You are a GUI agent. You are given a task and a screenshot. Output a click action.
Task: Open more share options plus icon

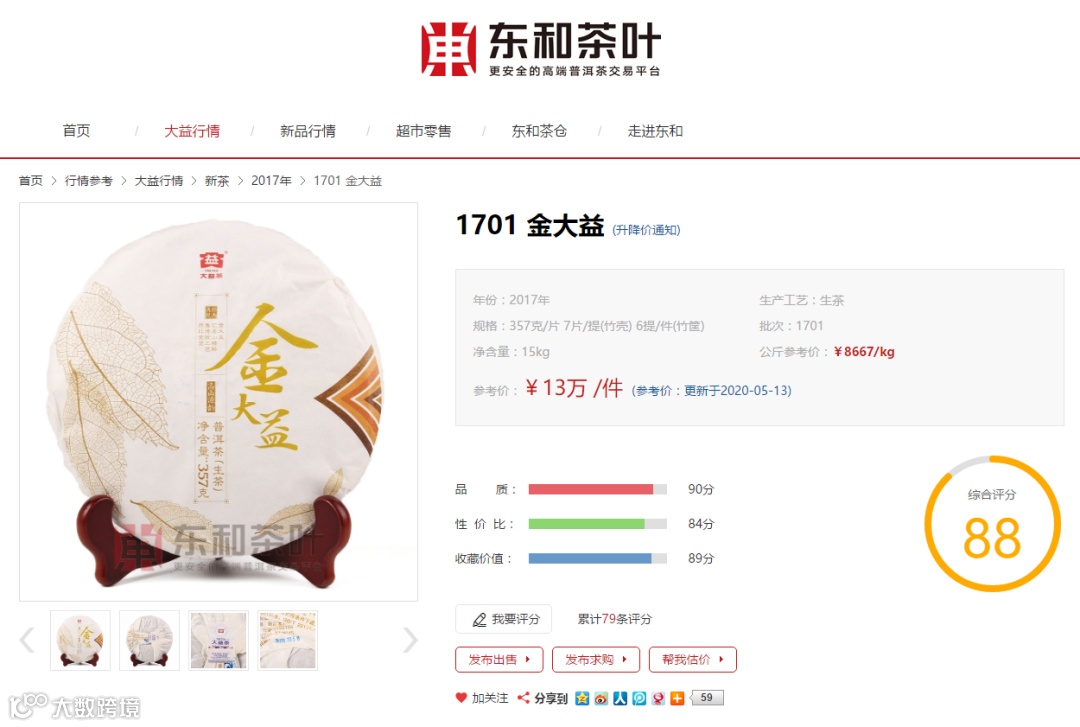point(677,698)
